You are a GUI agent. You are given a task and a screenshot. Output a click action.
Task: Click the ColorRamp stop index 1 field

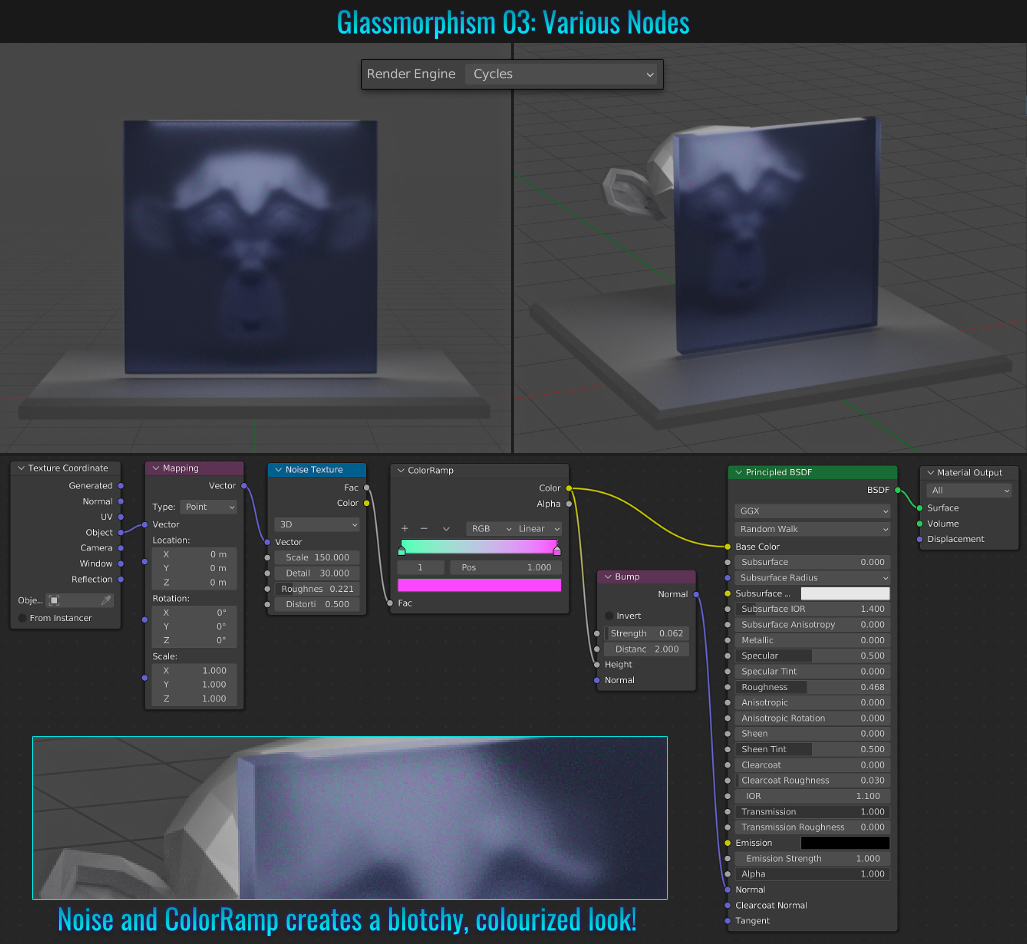[420, 567]
